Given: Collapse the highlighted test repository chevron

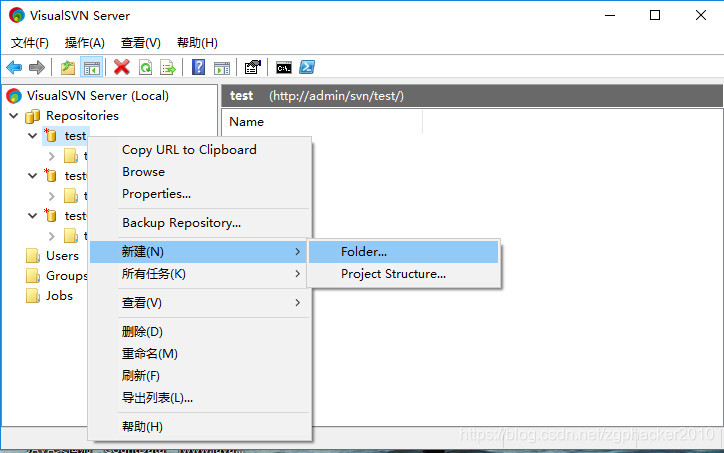Looking at the screenshot, I should coord(32,136).
